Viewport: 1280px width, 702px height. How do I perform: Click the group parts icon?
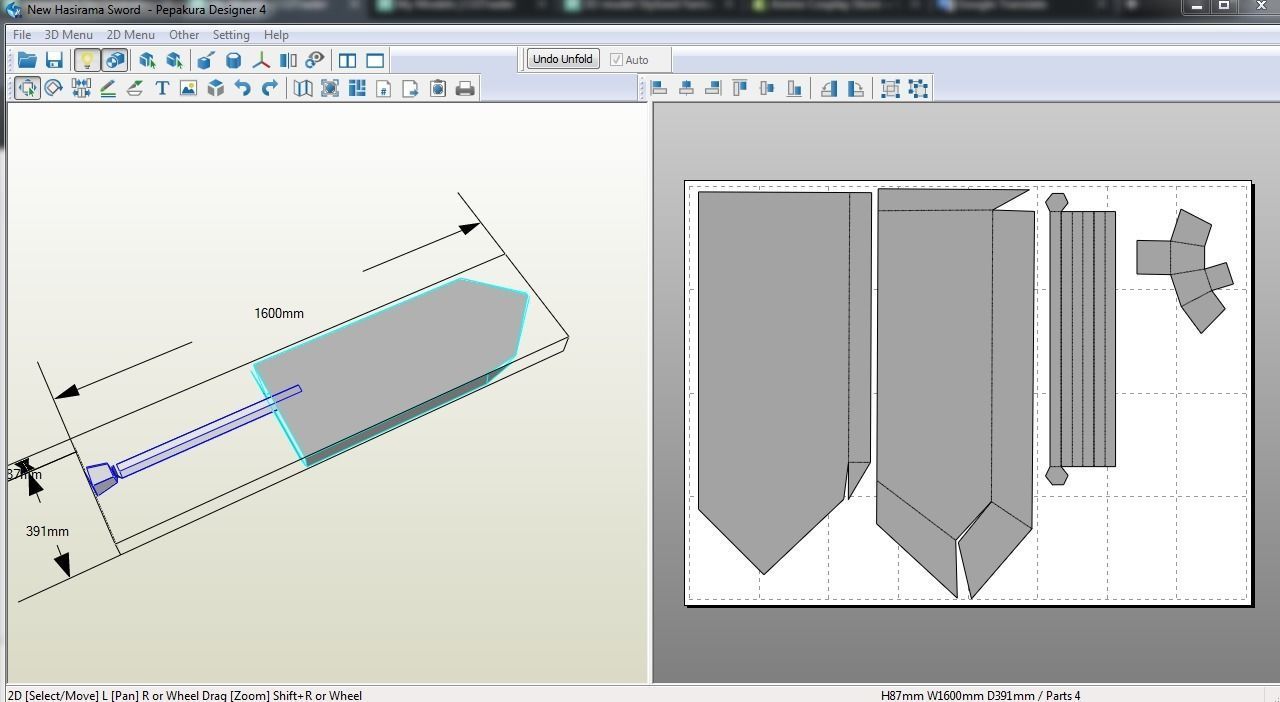pyautogui.click(x=890, y=88)
